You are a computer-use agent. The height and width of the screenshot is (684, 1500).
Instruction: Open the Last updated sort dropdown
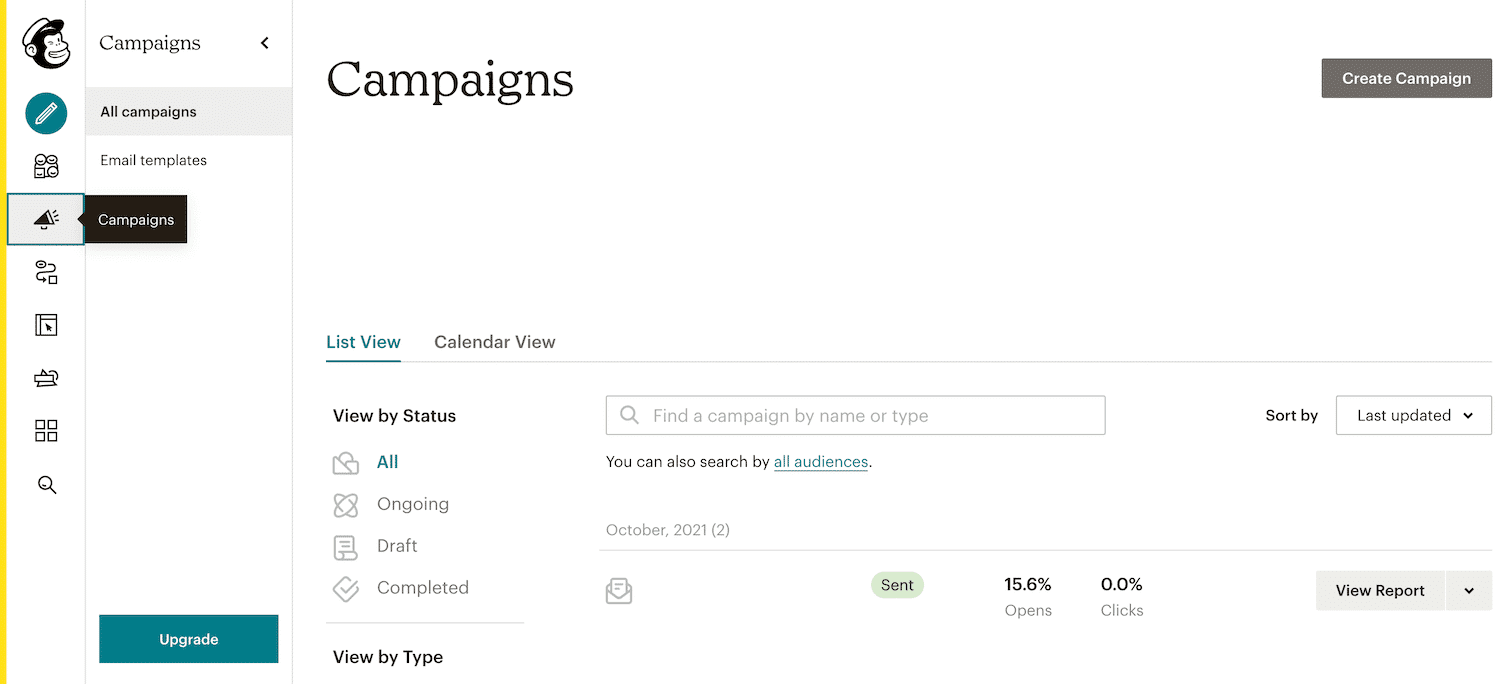click(x=1413, y=415)
